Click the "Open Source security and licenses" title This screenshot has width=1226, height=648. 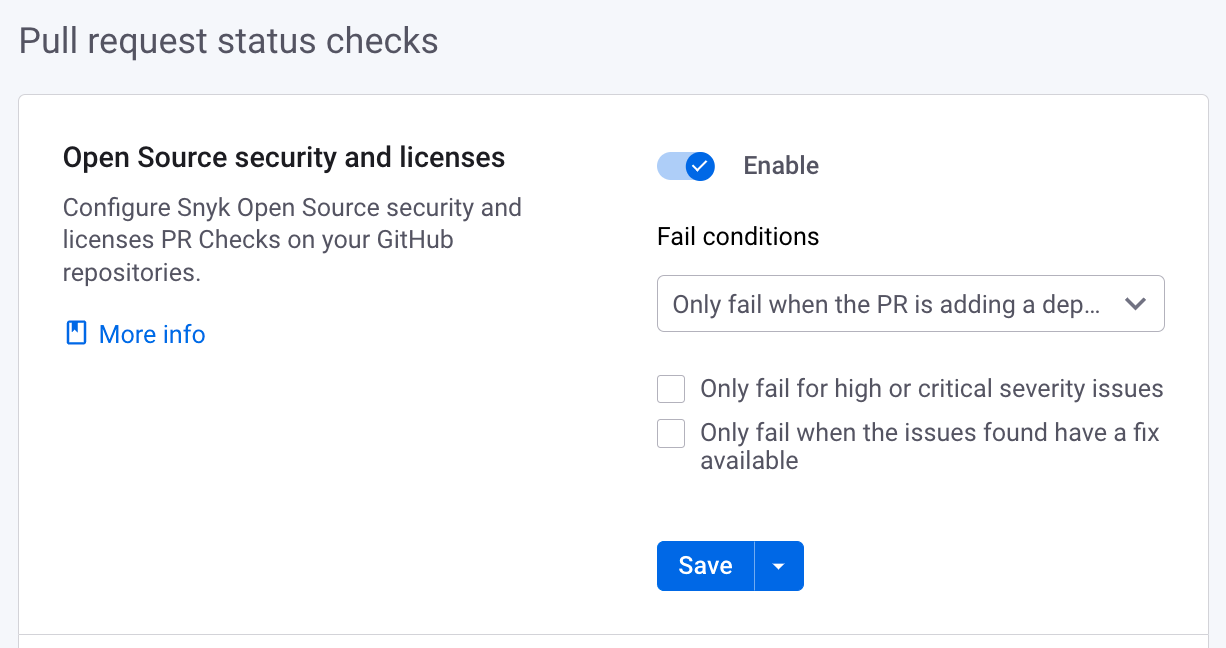pos(284,157)
